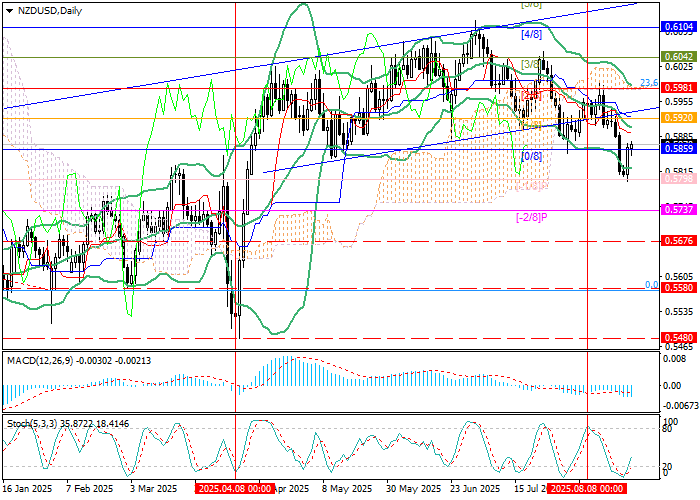Image resolution: width=700 pixels, height=500 pixels.
Task: Click the 16 Jan 2025 date label
Action: point(28,488)
